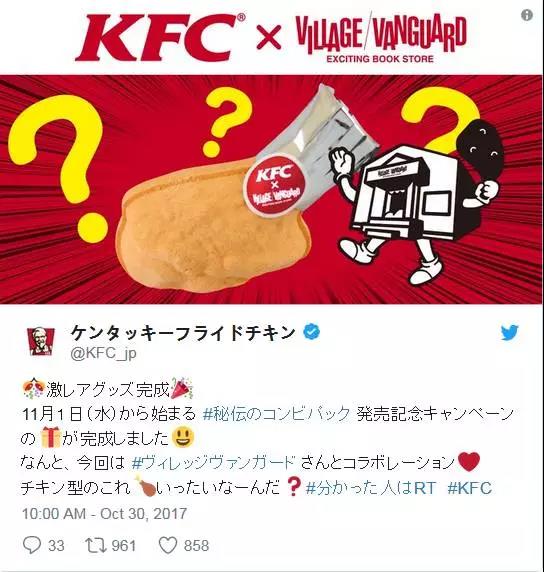Image resolution: width=544 pixels, height=572 pixels.
Task: Click the round KFC sticker on chicken
Action: click(274, 185)
